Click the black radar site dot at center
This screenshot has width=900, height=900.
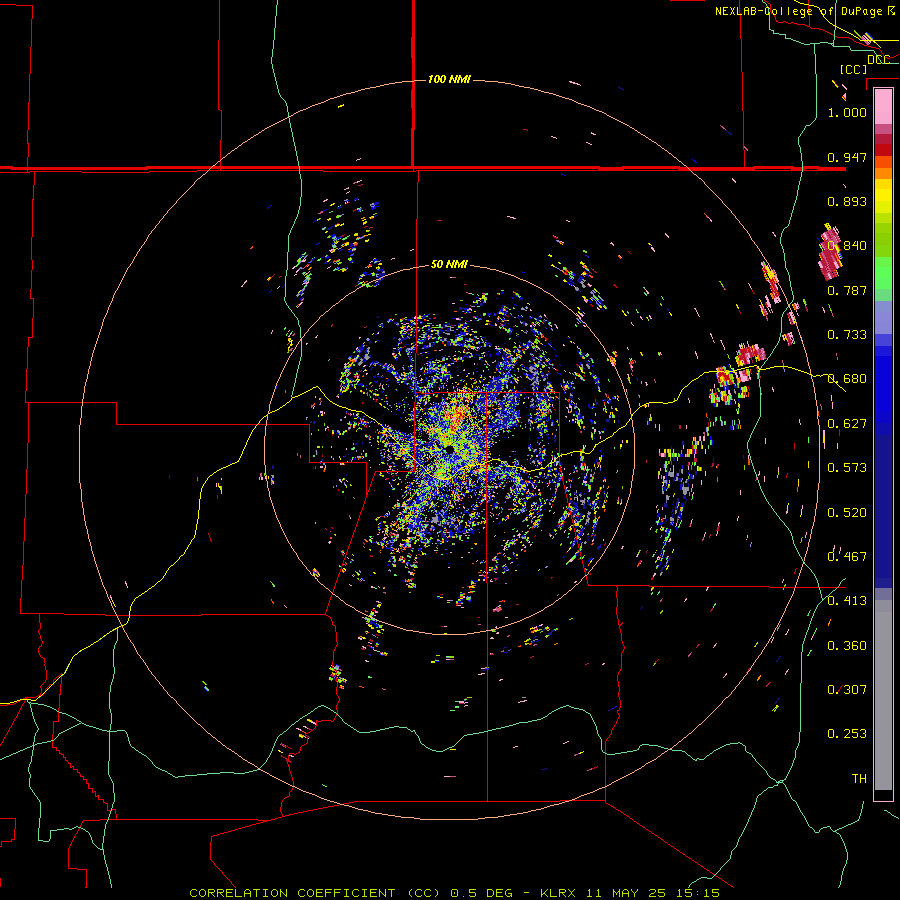coord(448,448)
